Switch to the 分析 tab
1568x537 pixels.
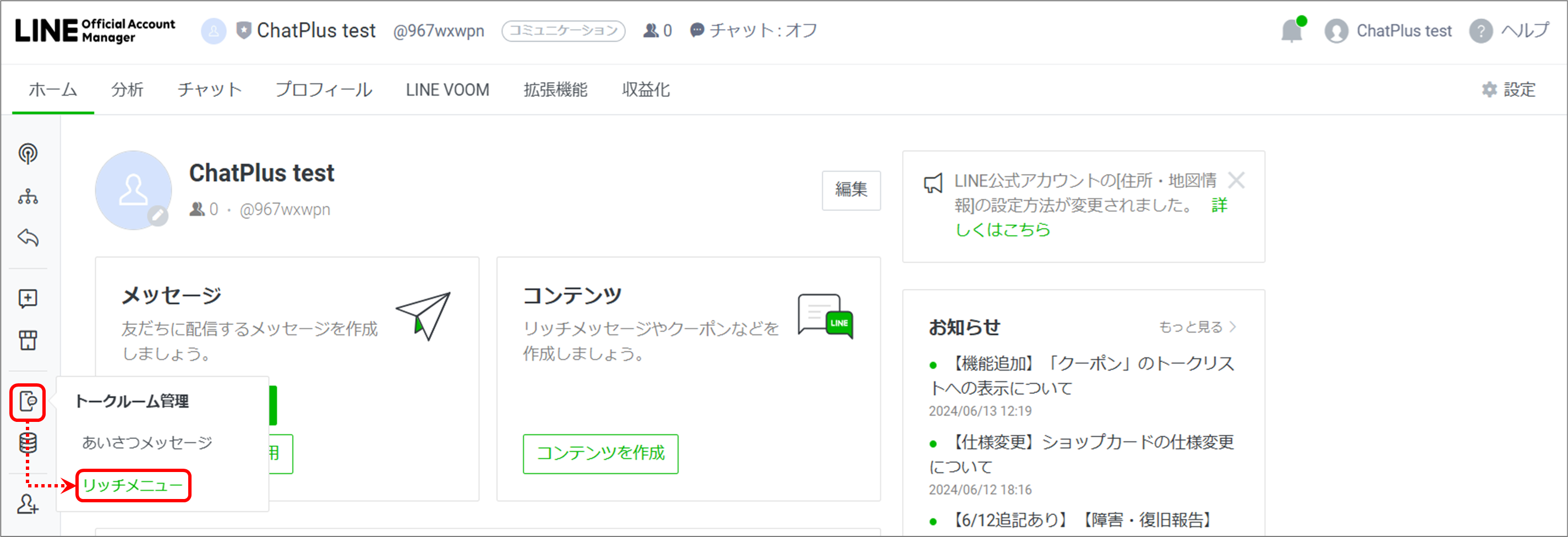(127, 89)
